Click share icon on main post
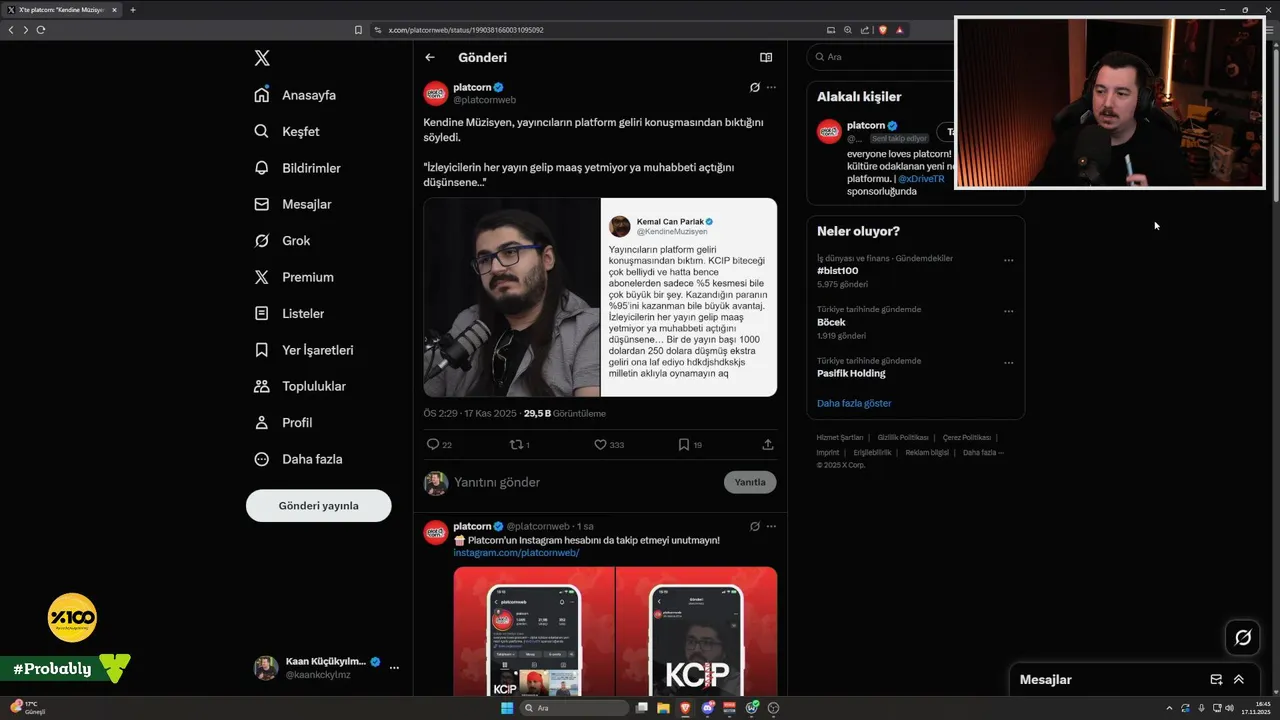1280x720 pixels. 768,444
